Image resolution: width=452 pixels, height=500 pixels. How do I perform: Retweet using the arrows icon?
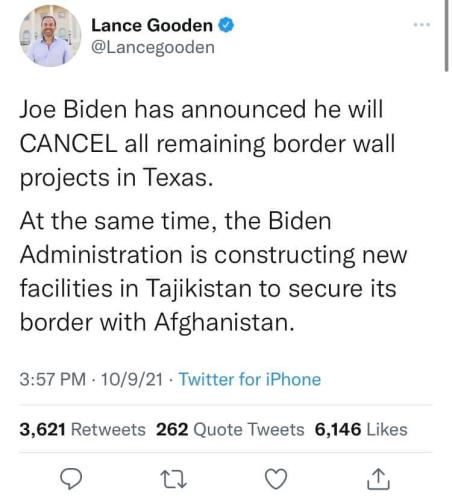pos(173,479)
